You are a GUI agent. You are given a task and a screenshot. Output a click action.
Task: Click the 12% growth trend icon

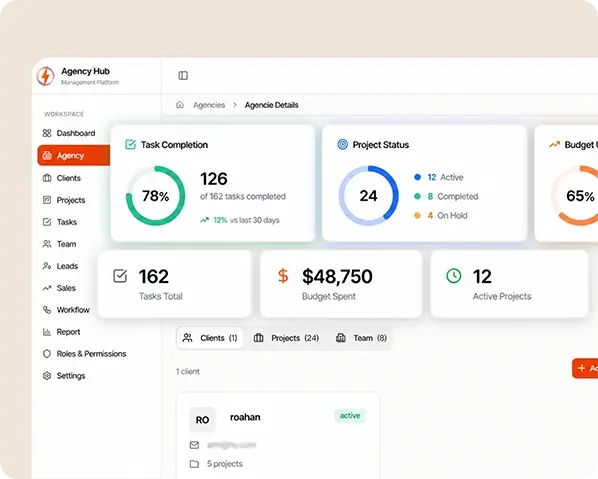205,220
